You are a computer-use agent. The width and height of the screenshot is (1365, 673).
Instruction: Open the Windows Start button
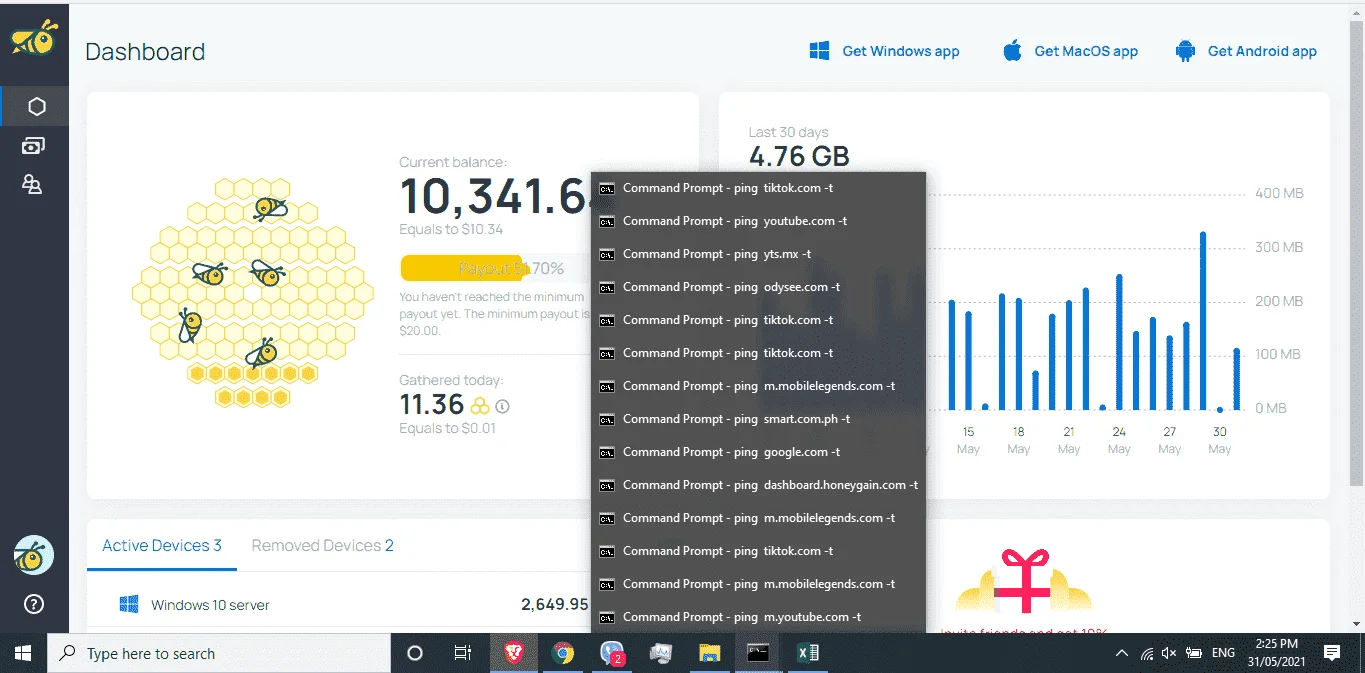(22, 653)
